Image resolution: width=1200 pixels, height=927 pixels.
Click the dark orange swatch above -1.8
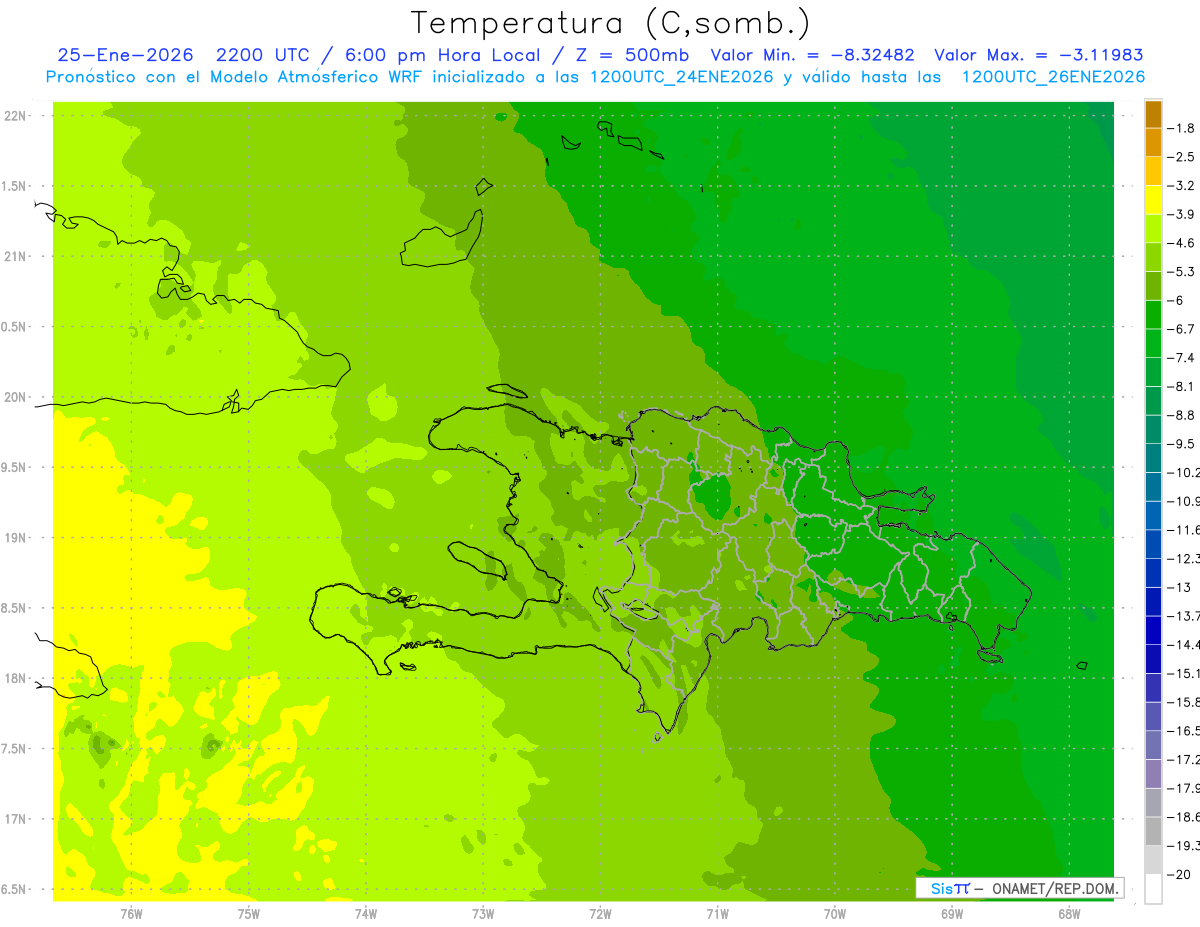1153,114
